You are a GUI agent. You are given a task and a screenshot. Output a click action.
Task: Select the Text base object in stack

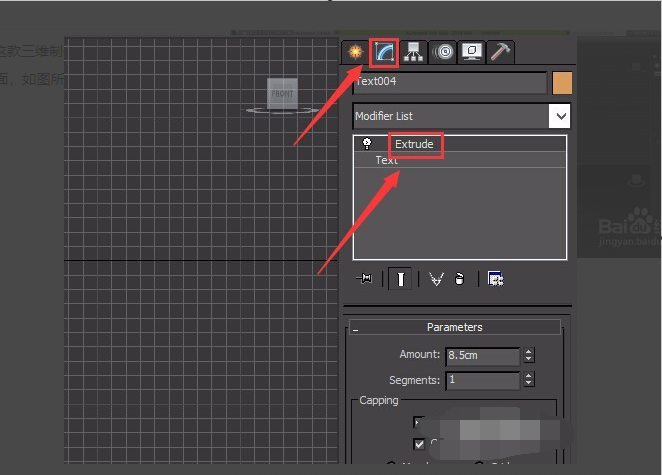click(x=386, y=160)
